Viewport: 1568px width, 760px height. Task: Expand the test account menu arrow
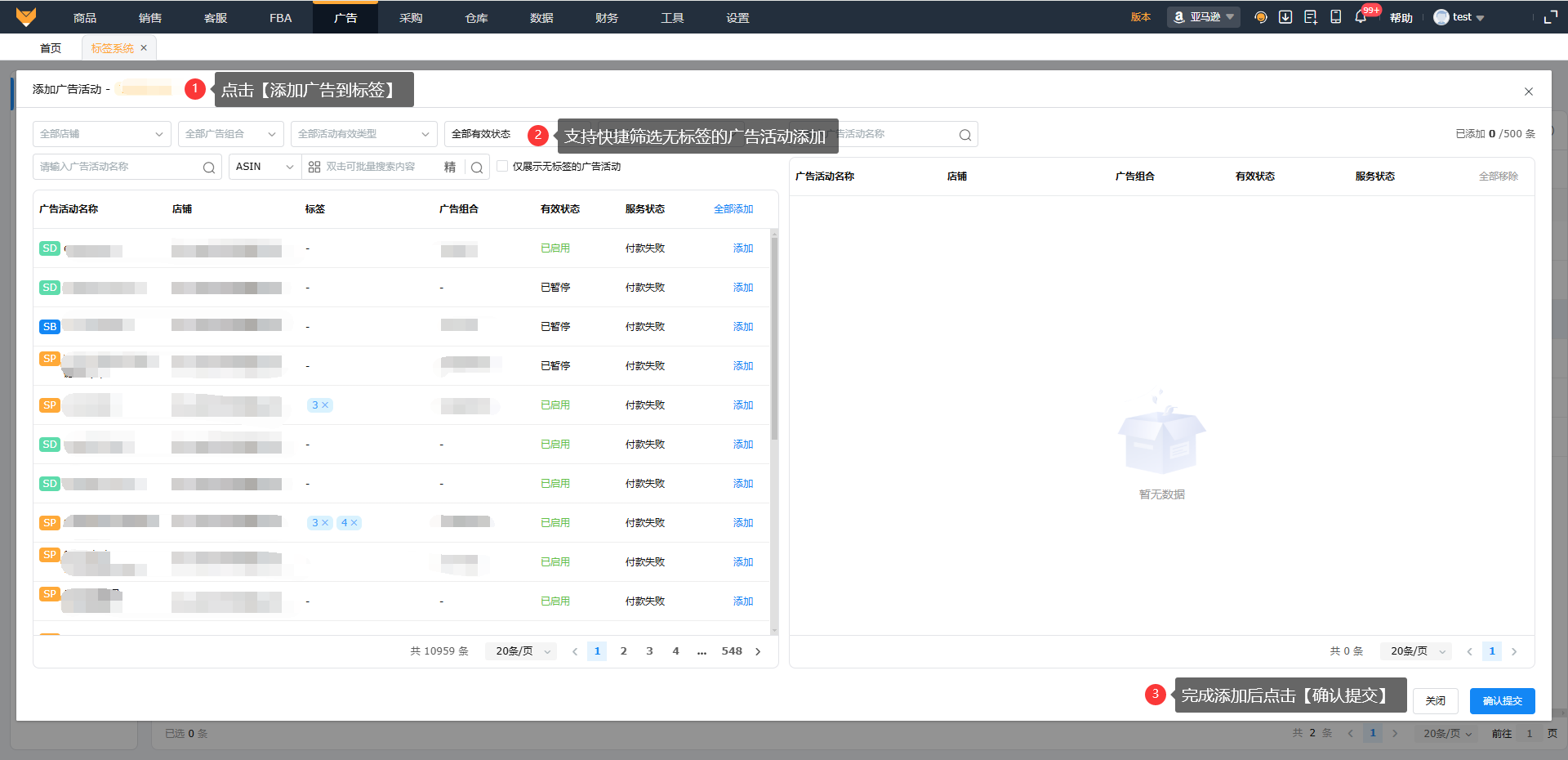click(x=1480, y=18)
